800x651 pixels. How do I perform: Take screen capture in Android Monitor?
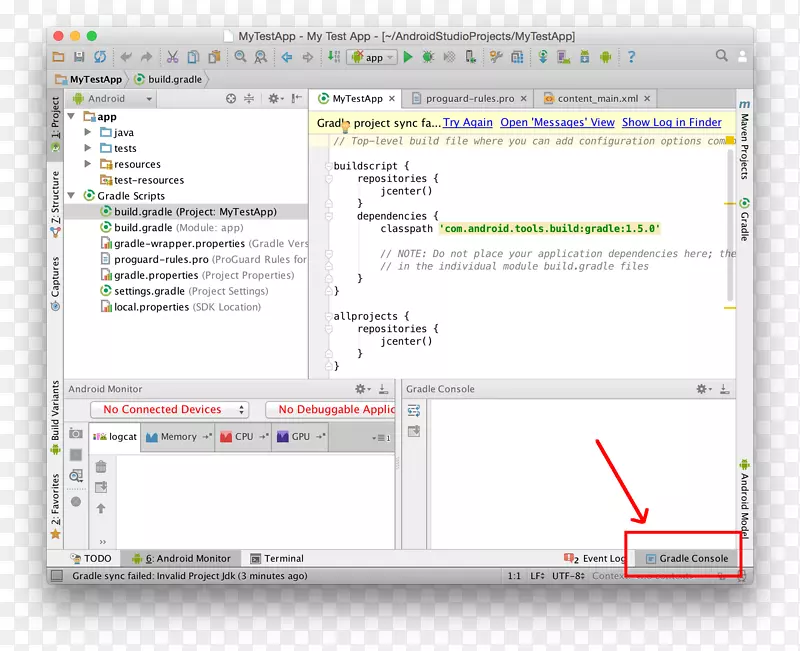[x=76, y=435]
